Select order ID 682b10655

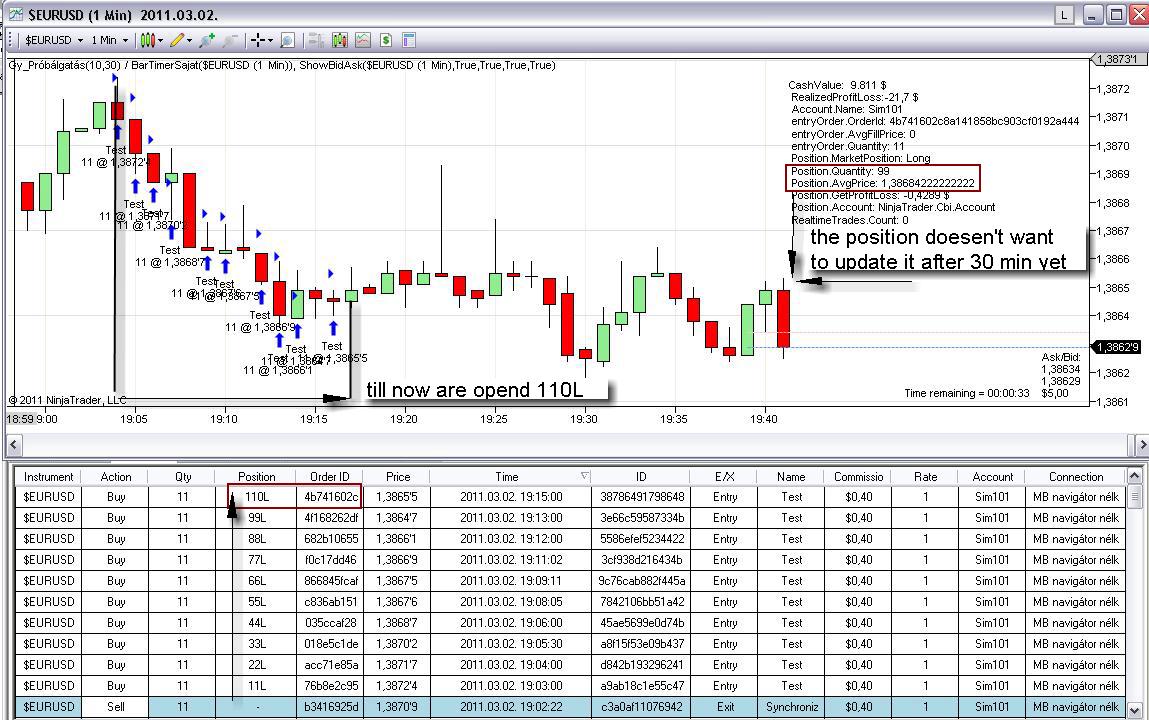(331, 538)
